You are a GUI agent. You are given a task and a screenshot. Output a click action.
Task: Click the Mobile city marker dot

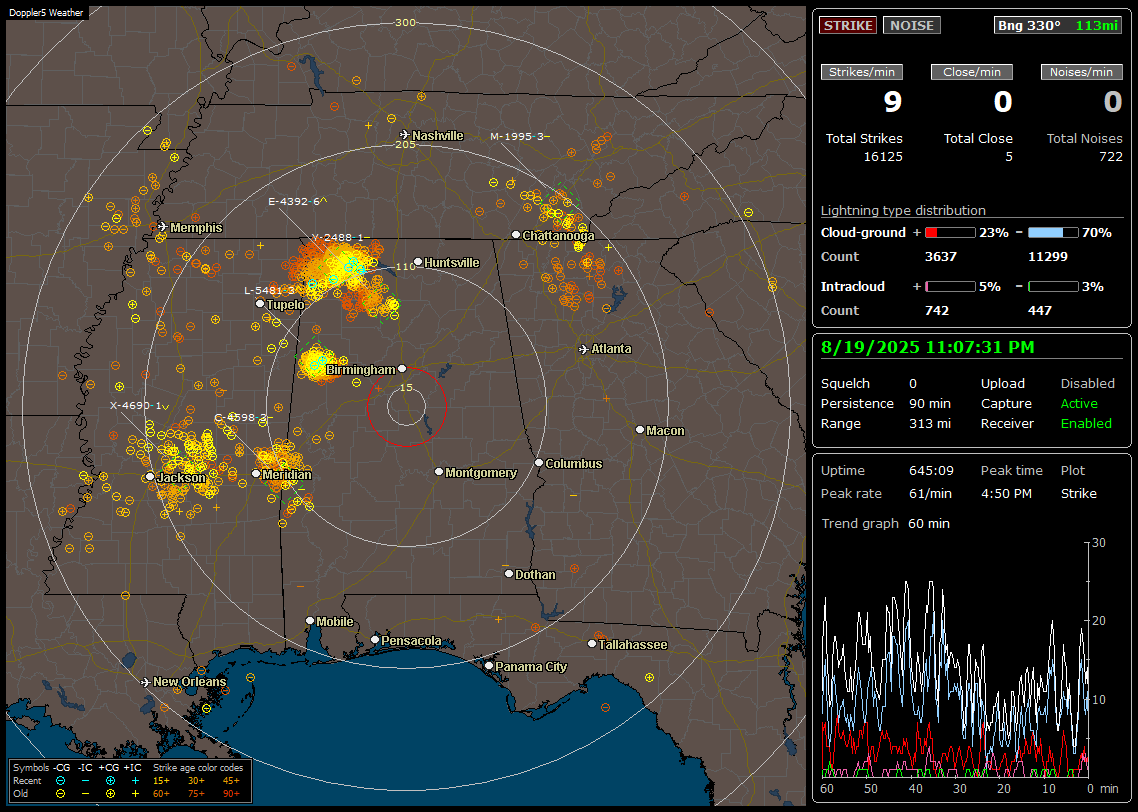[x=310, y=620]
